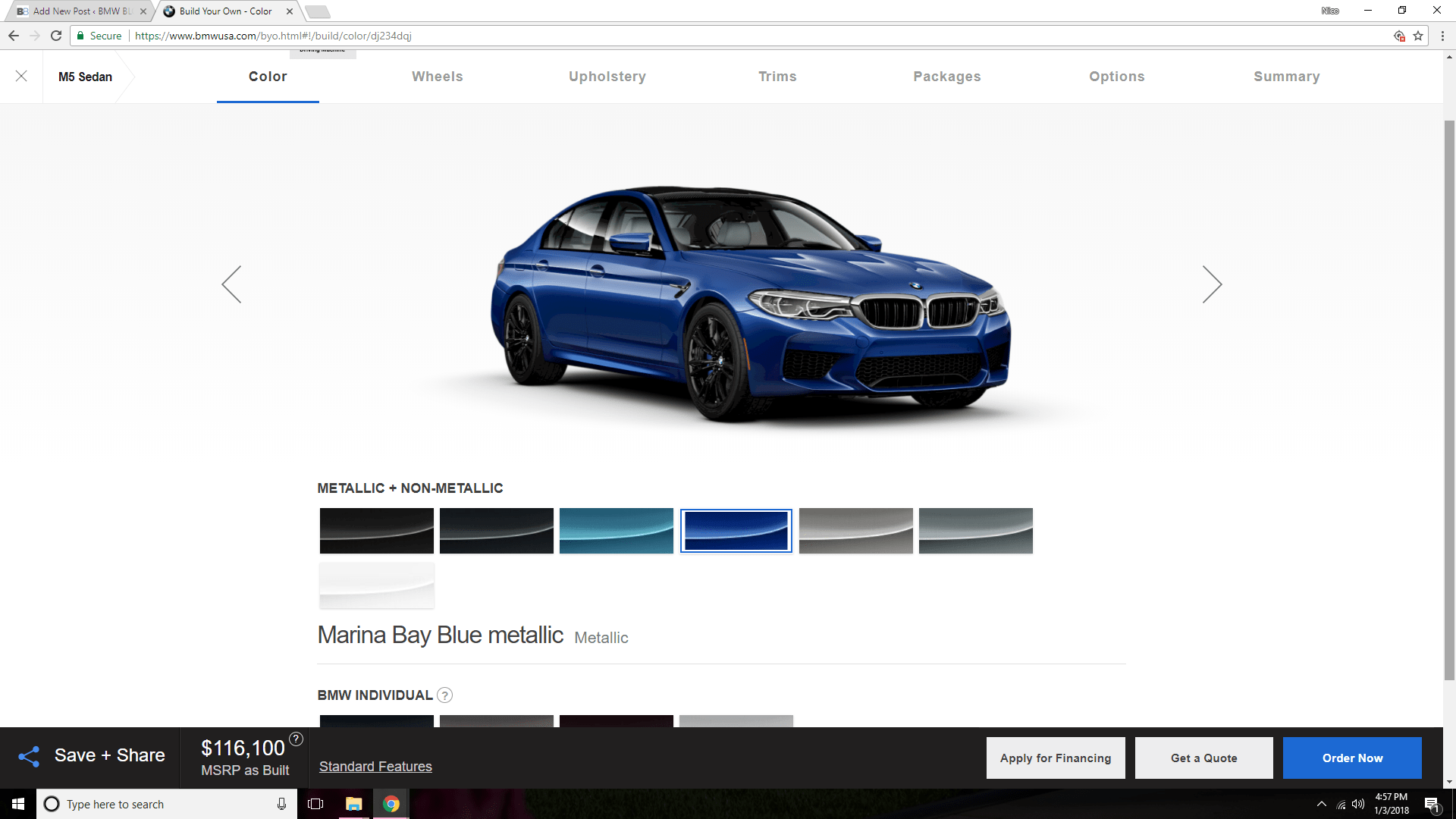Screen dimensions: 1456x819
Task: Click the microphone icon in the search bar
Action: [x=281, y=804]
